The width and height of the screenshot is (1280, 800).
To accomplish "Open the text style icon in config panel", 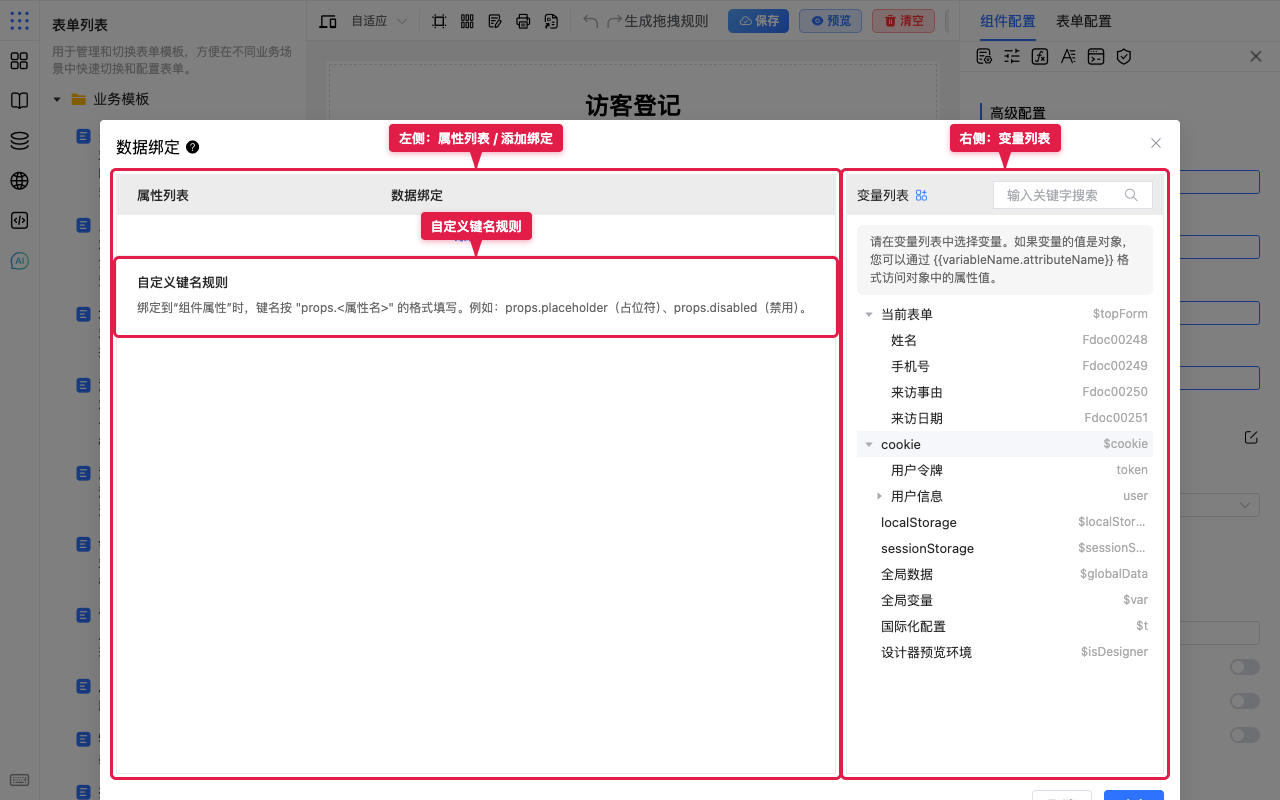I will click(x=1068, y=56).
